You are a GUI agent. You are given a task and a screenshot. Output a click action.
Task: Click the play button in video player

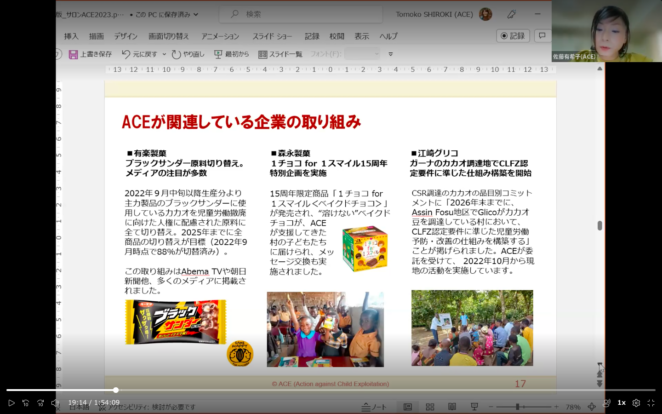(x=12, y=402)
